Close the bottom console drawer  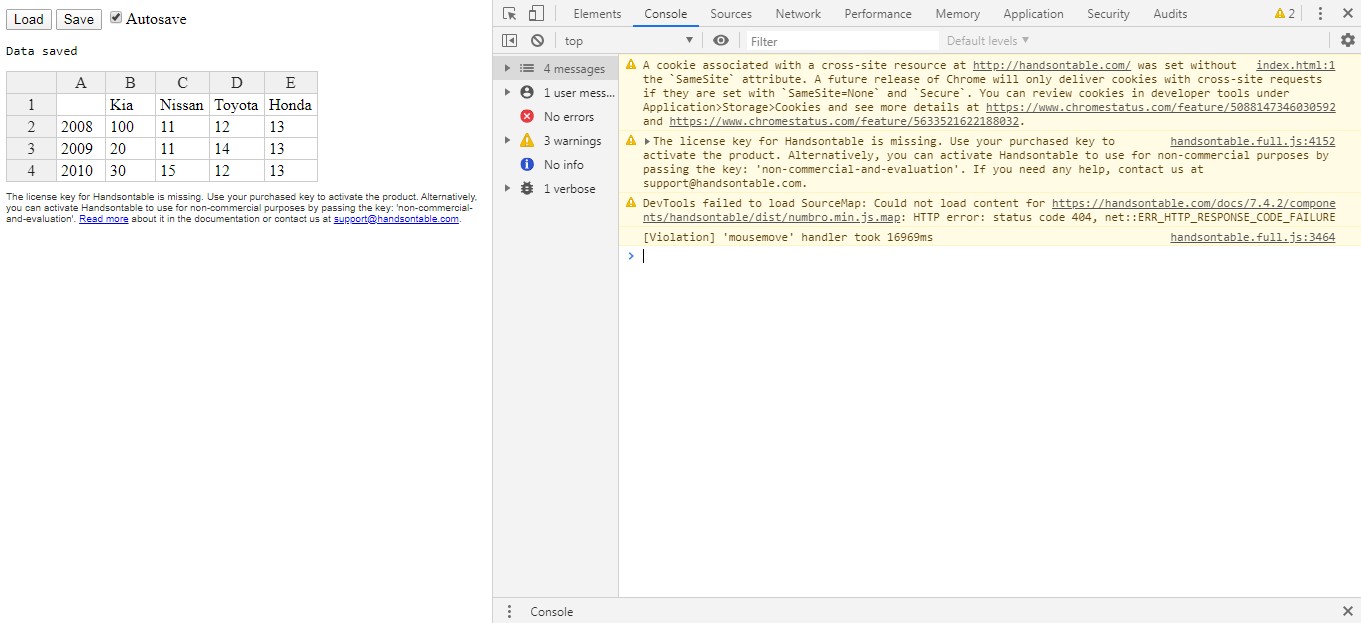click(1347, 611)
